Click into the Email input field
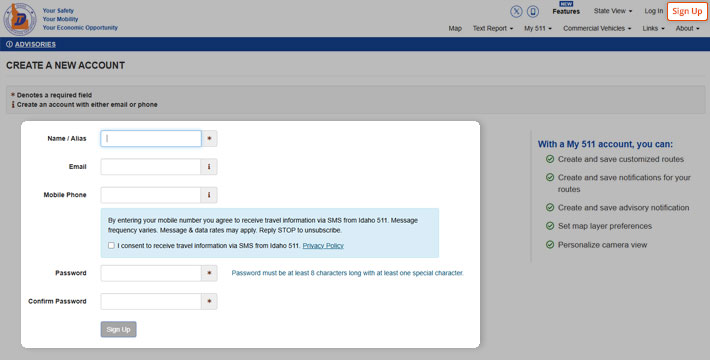710x360 pixels. click(x=151, y=167)
